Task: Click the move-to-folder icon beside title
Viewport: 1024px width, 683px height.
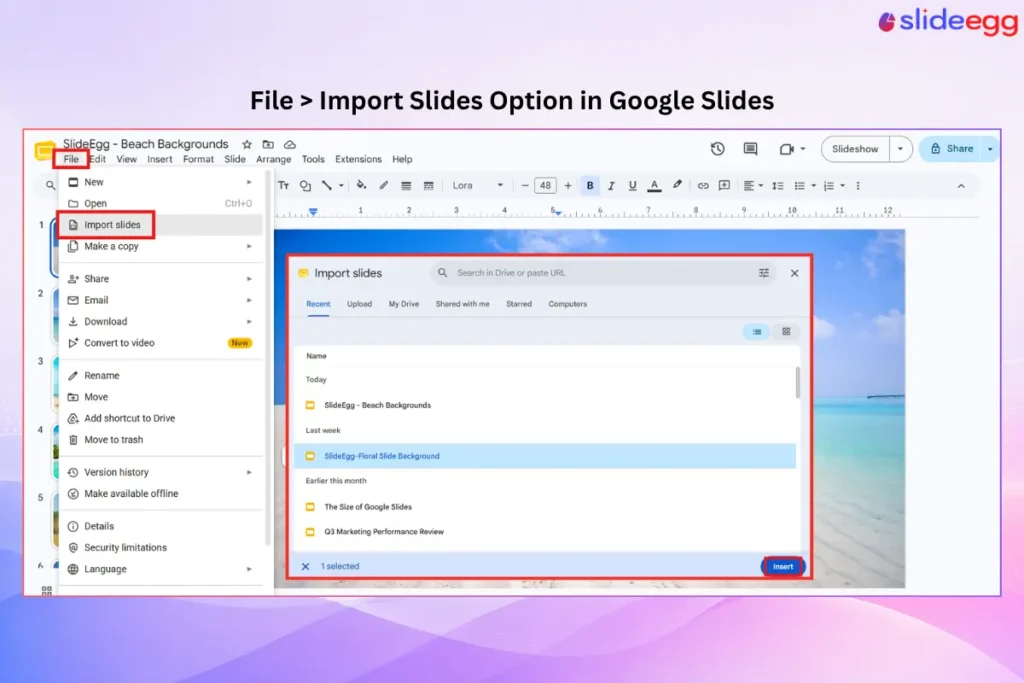Action: click(x=268, y=144)
